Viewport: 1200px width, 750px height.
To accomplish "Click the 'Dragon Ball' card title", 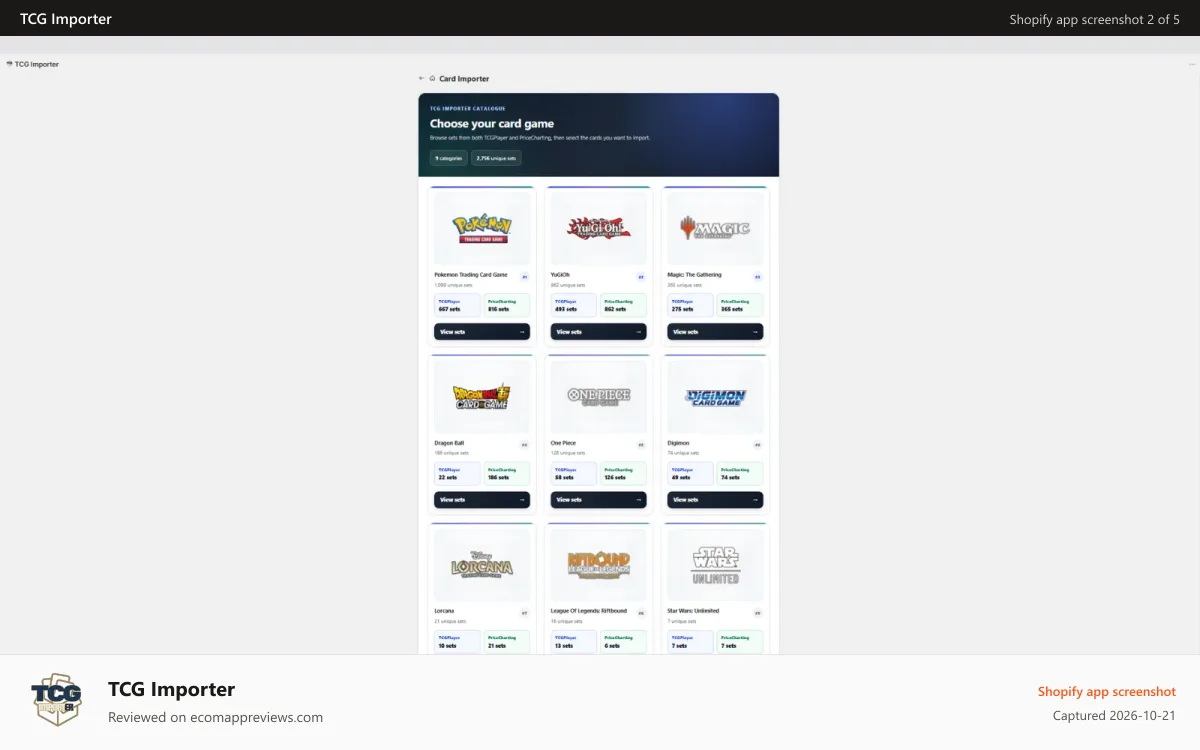I will click(449, 442).
